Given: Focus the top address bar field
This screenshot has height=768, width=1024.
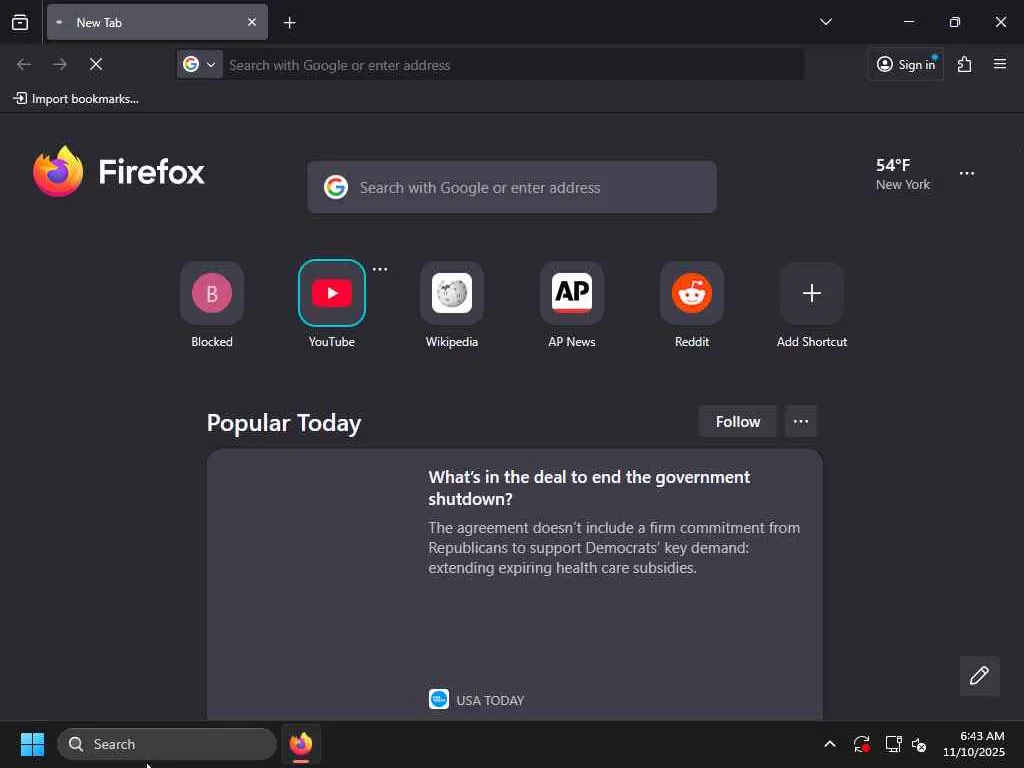Looking at the screenshot, I should [513, 65].
